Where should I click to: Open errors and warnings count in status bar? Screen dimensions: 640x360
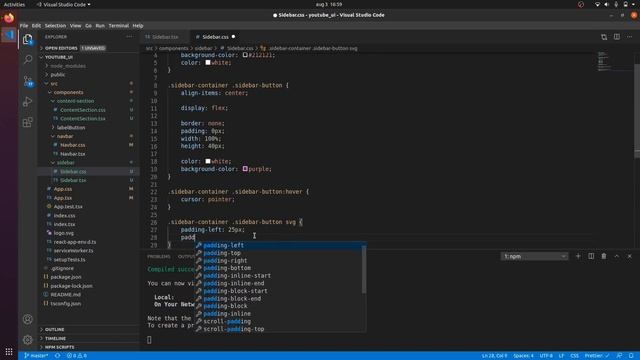(x=77, y=356)
